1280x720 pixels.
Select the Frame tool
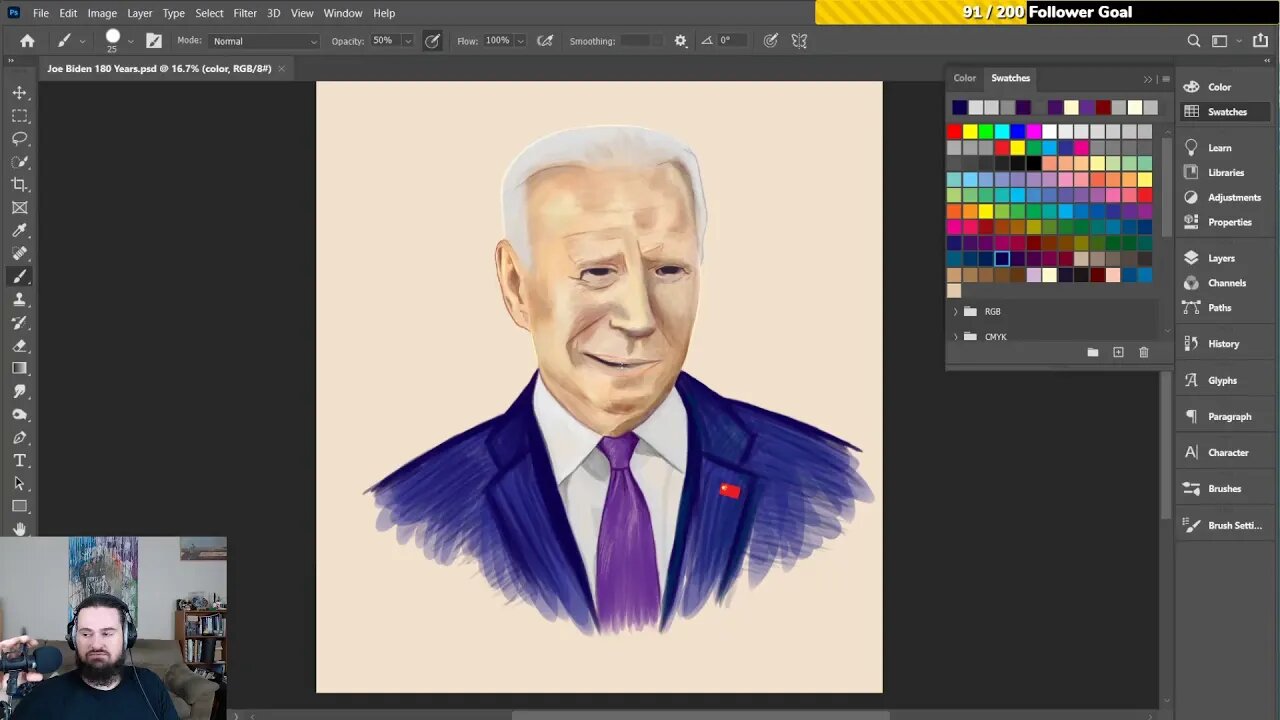(x=19, y=208)
